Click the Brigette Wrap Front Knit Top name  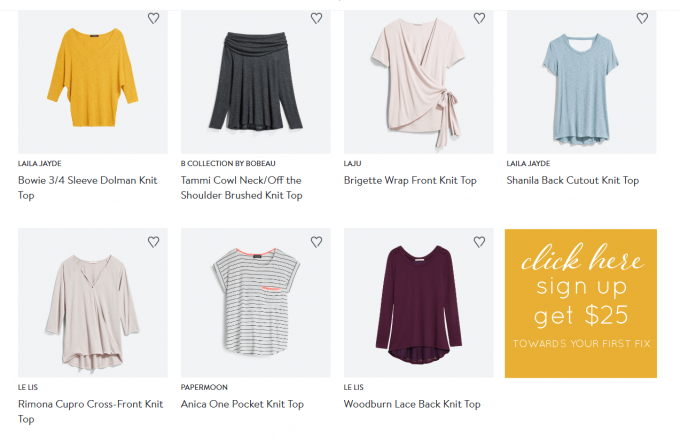pyautogui.click(x=410, y=181)
